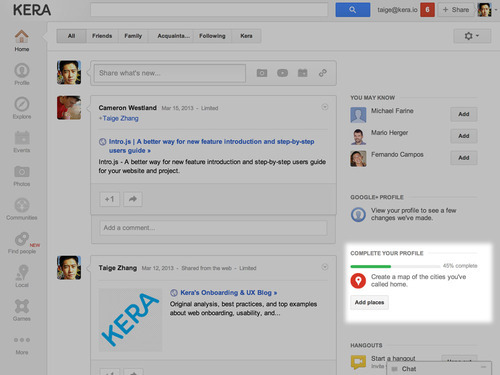Click the Hangouts video camera icon

click(x=358, y=362)
